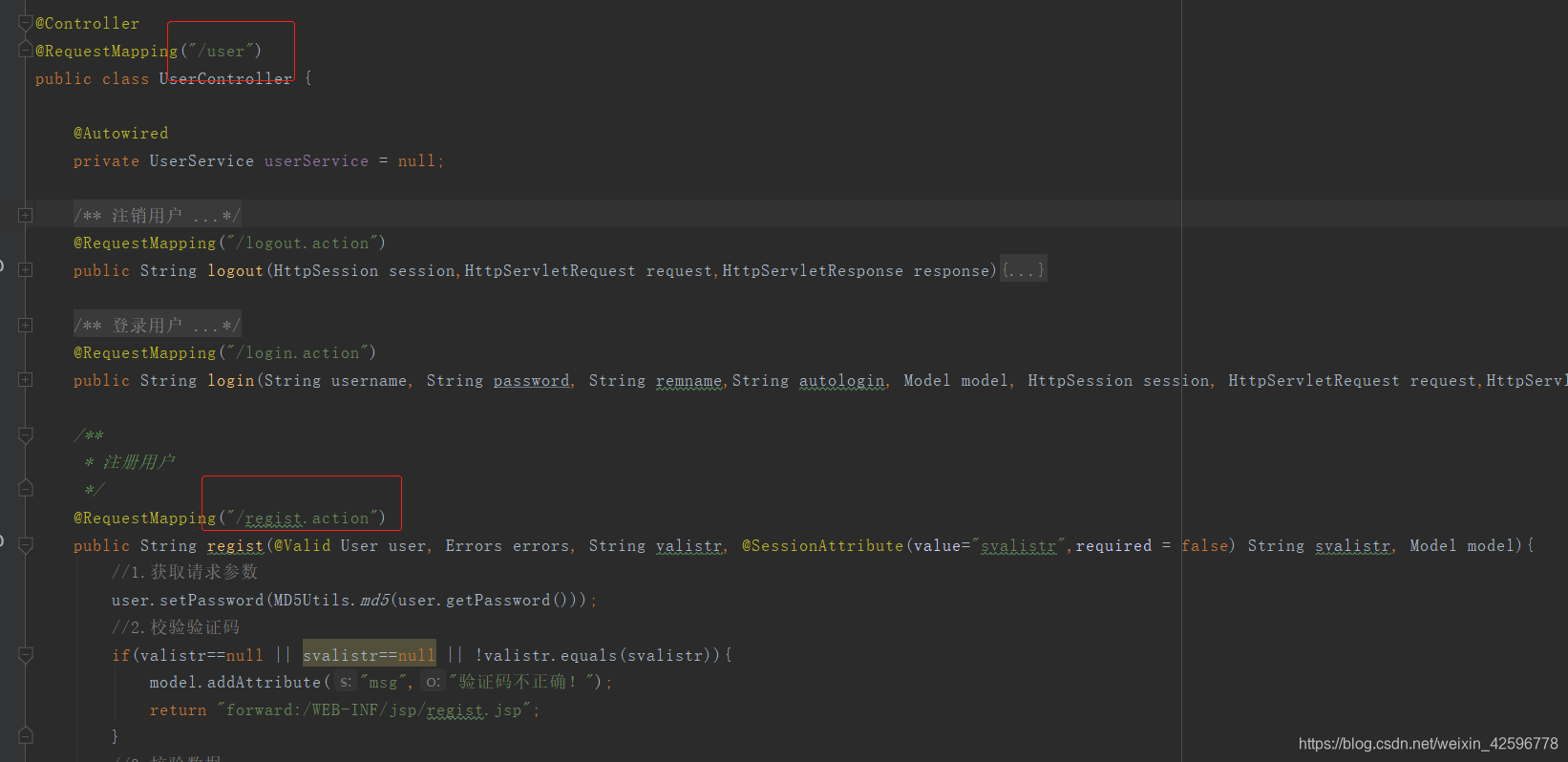Viewport: 1568px width, 762px height.
Task: Click the @SessionAttribute annotation
Action: 822,545
